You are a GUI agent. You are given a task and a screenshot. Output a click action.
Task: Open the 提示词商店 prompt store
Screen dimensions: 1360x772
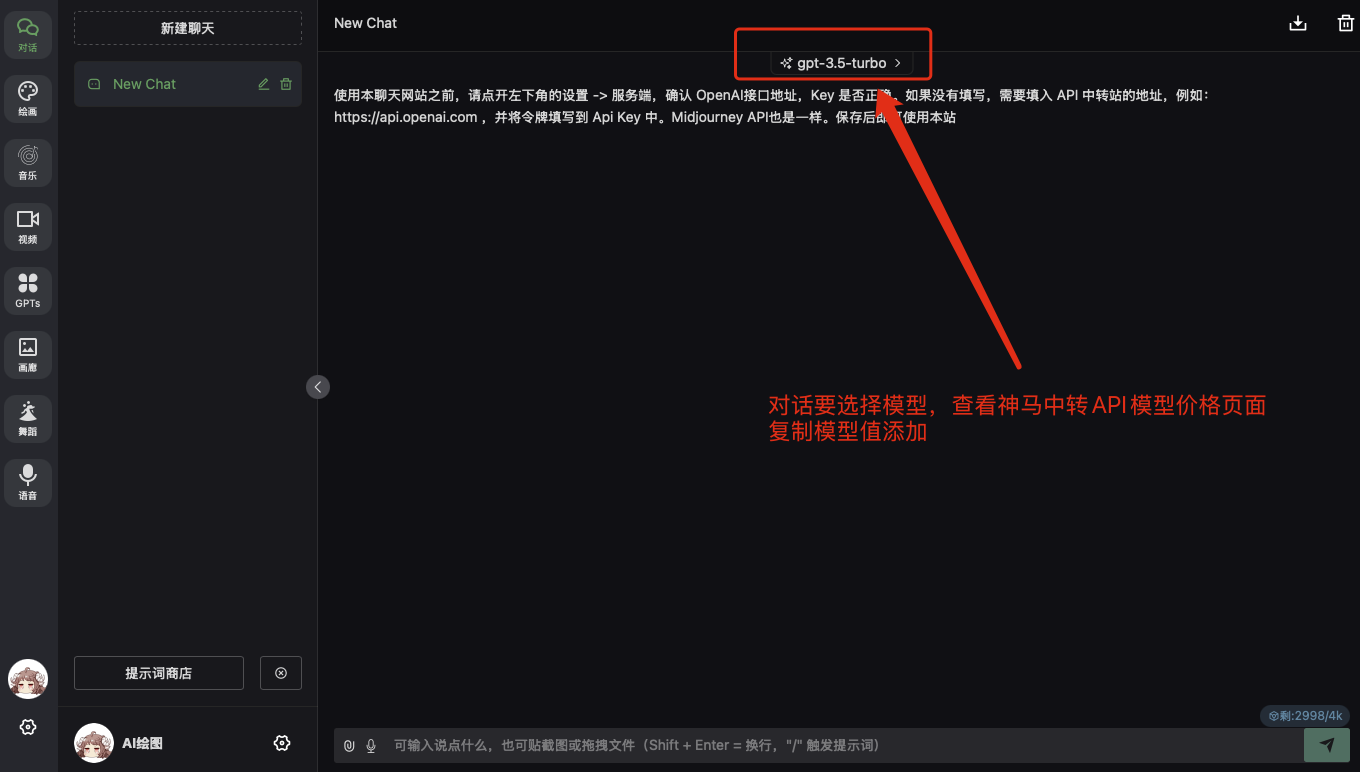point(159,673)
